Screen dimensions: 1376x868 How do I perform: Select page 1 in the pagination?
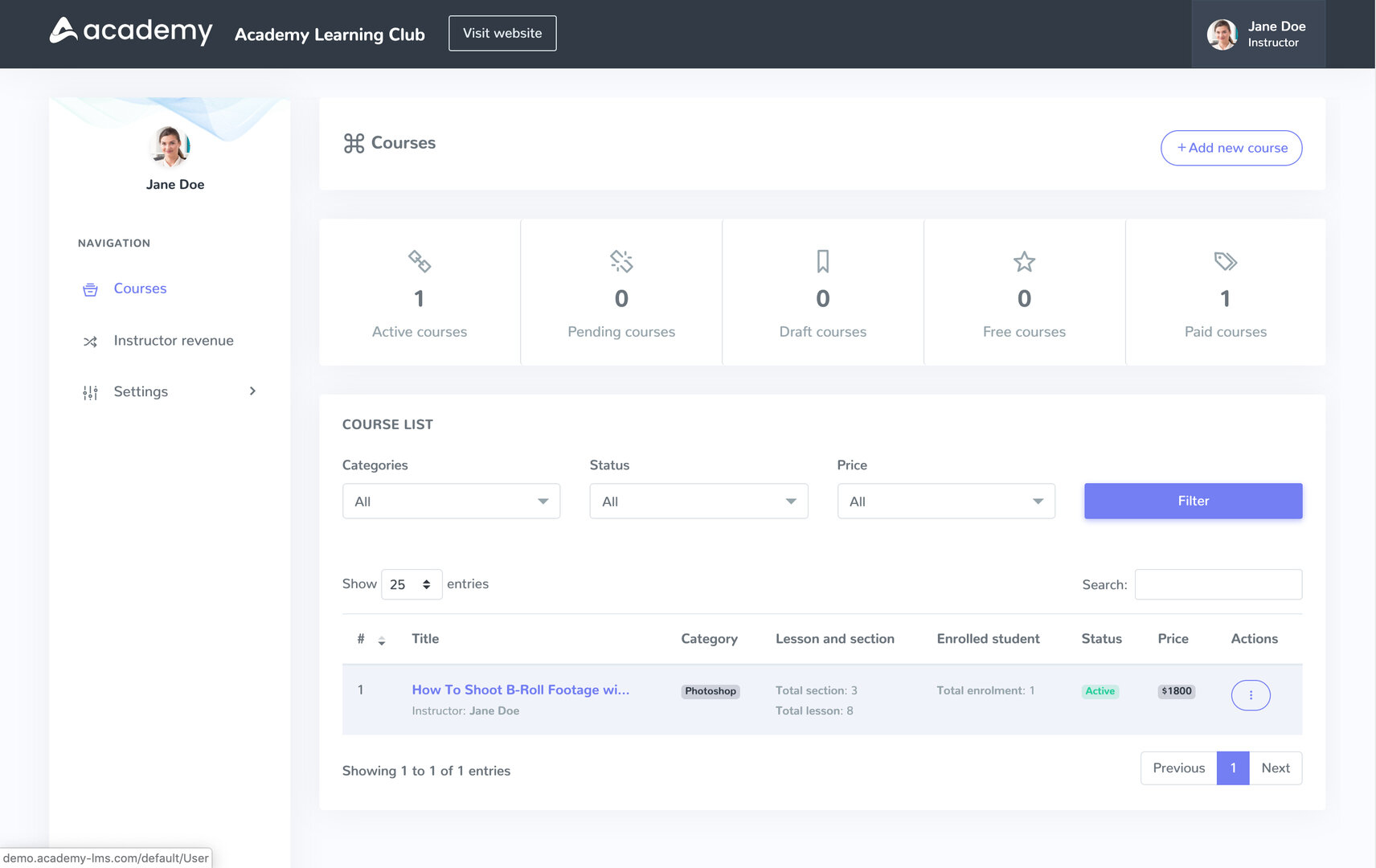coord(1233,768)
